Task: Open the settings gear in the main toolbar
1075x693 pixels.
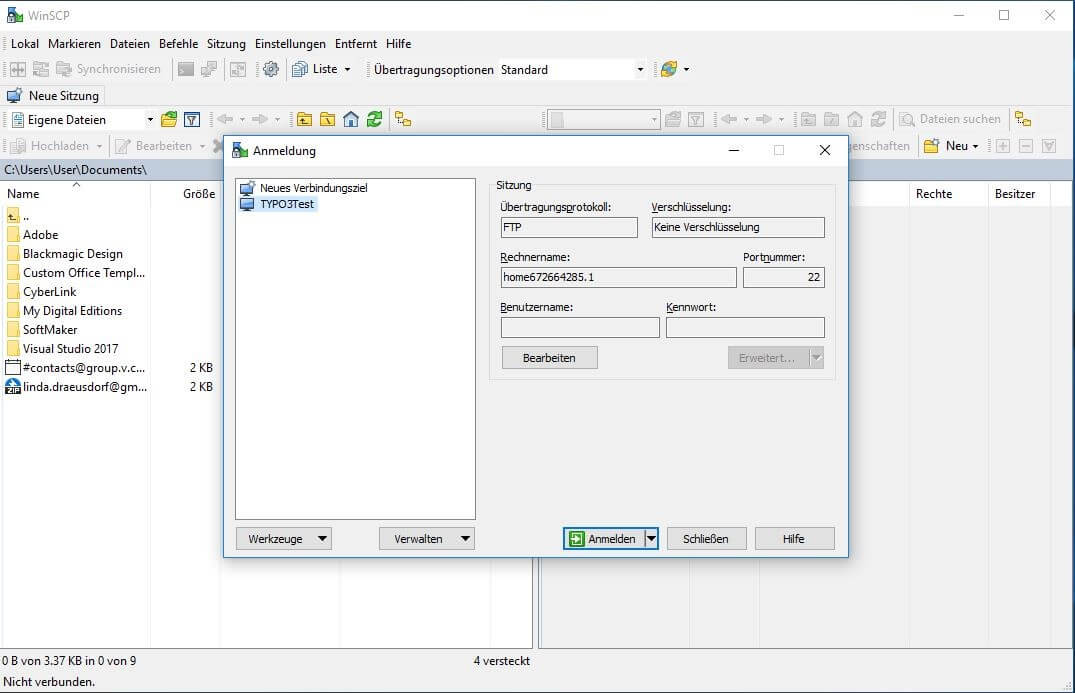Action: [x=271, y=69]
